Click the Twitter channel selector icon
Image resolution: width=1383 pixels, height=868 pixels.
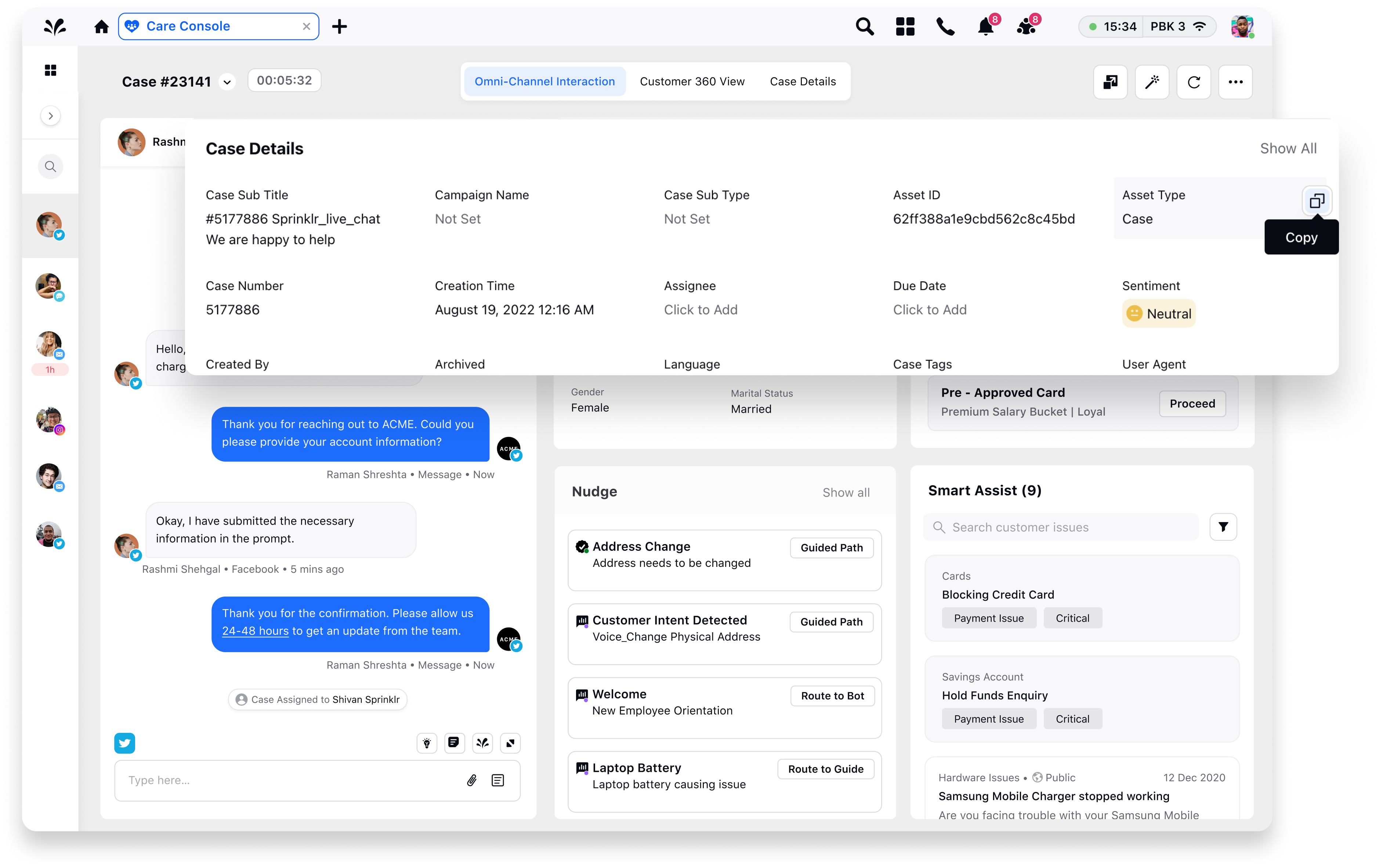click(x=124, y=744)
